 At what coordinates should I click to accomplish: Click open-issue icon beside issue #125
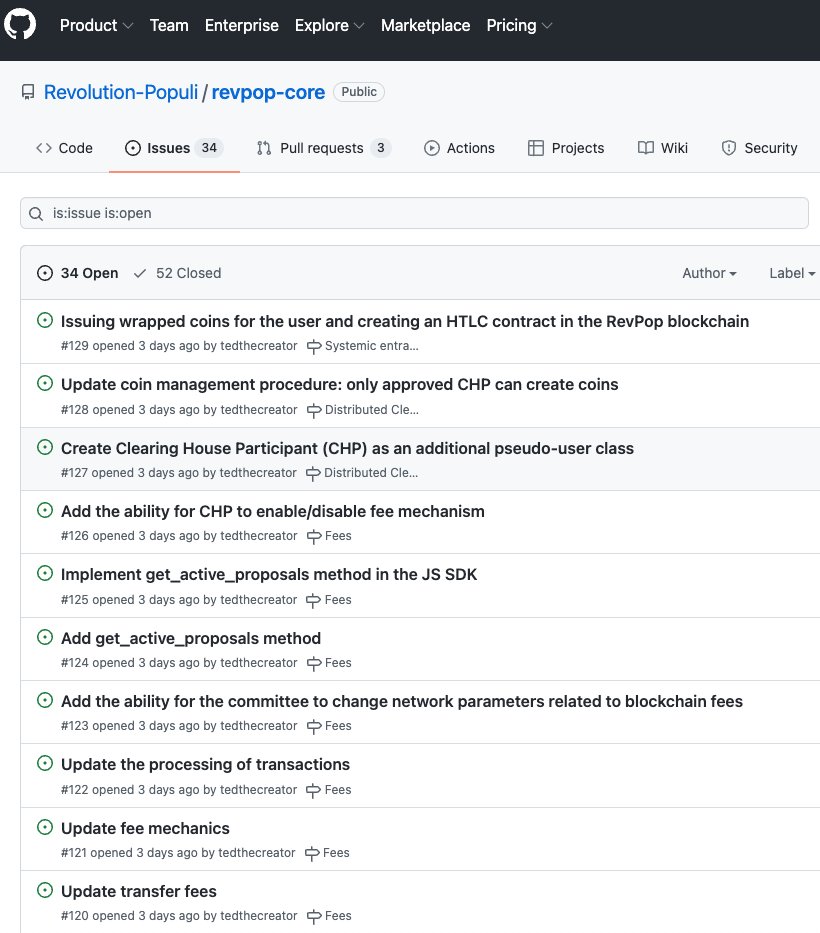(45, 573)
